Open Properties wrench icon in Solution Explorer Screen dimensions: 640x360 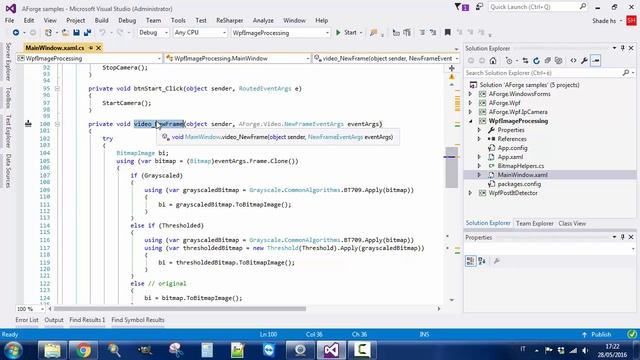[584, 61]
